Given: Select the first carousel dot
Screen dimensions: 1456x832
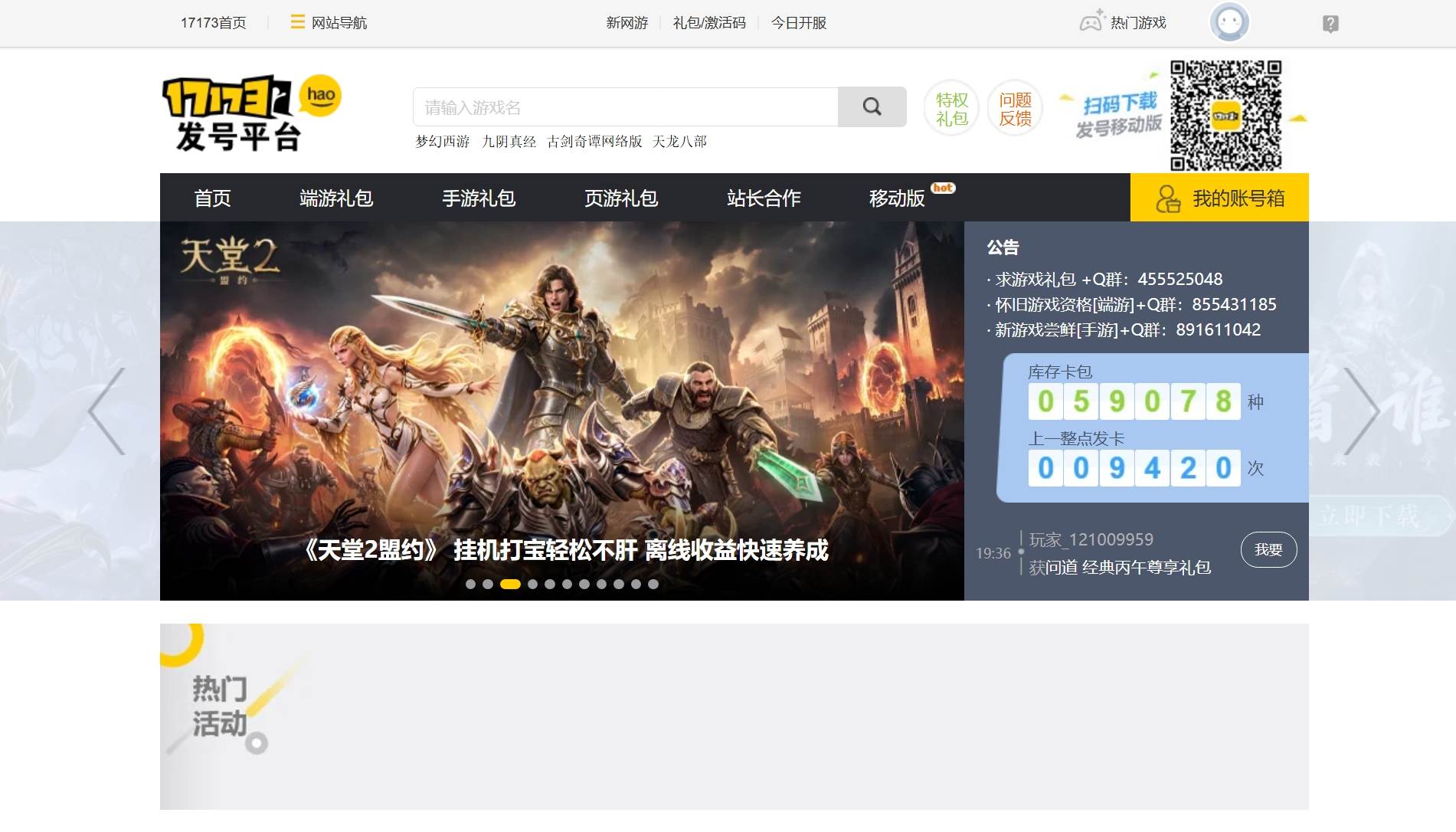Looking at the screenshot, I should pos(470,584).
